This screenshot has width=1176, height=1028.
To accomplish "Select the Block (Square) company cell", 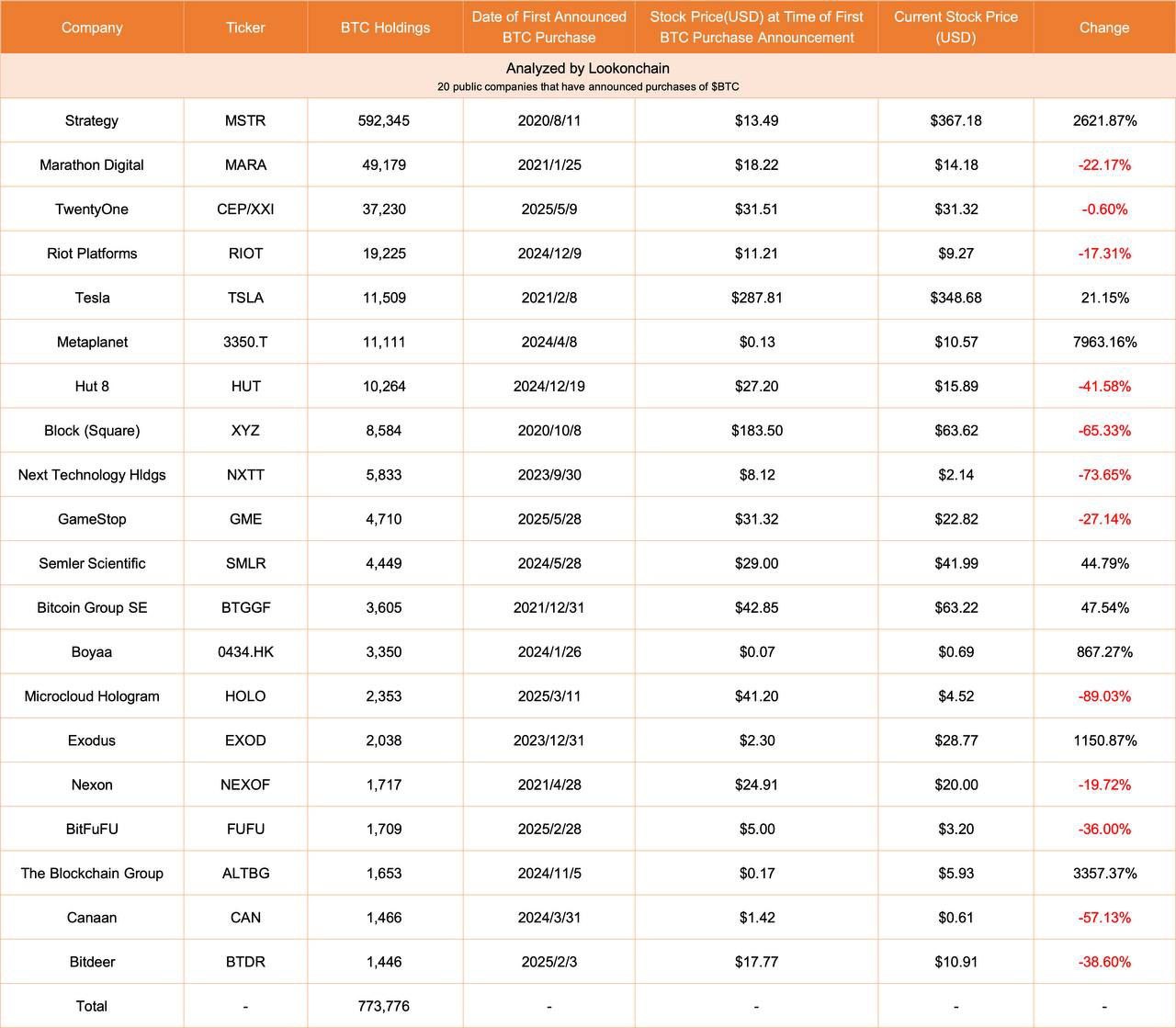I will (92, 430).
